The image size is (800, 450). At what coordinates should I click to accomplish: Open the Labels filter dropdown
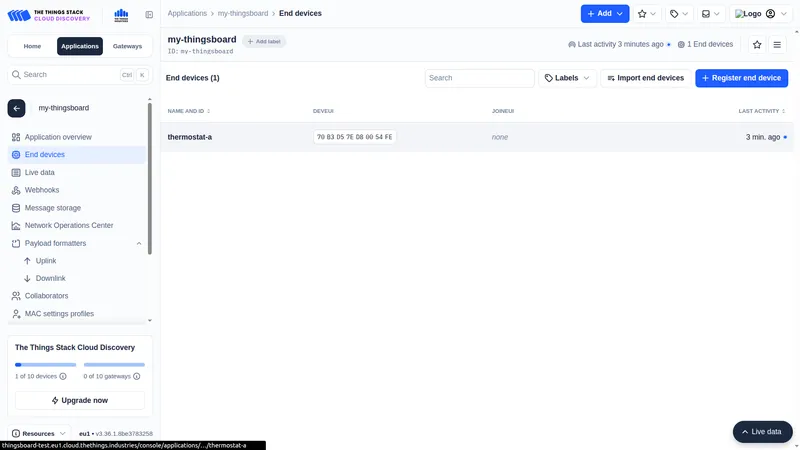tap(567, 78)
